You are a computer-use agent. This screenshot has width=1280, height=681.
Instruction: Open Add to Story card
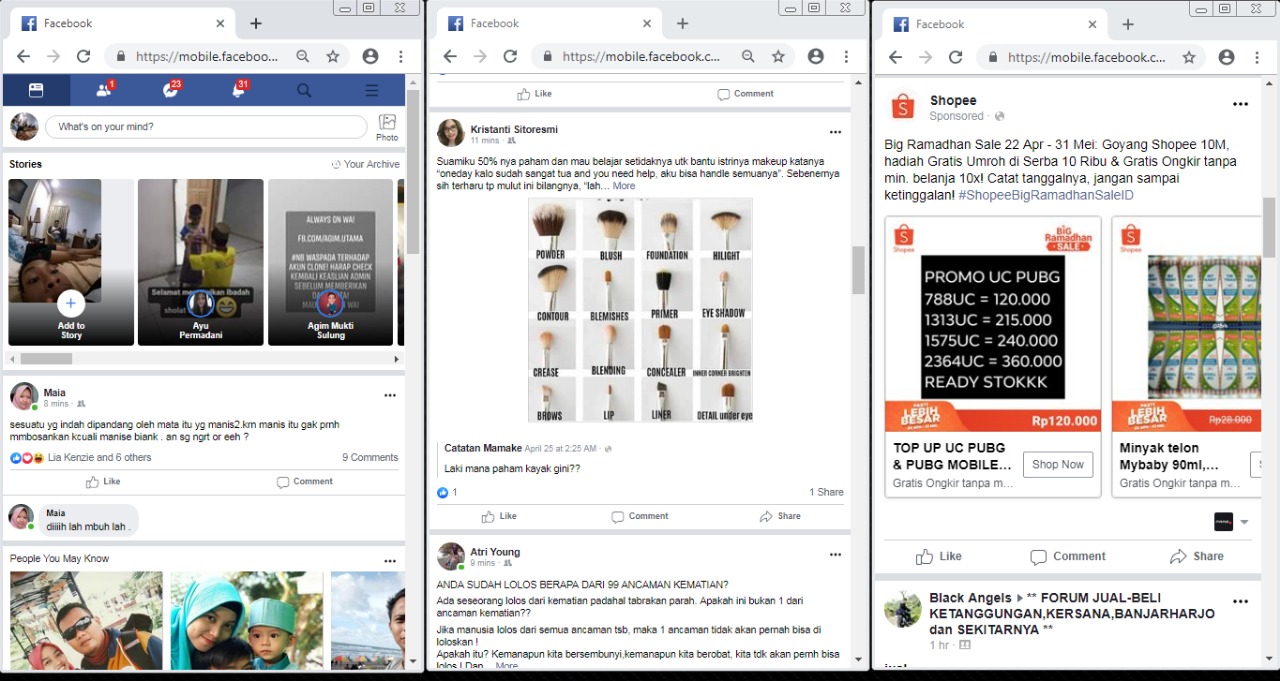[x=71, y=262]
